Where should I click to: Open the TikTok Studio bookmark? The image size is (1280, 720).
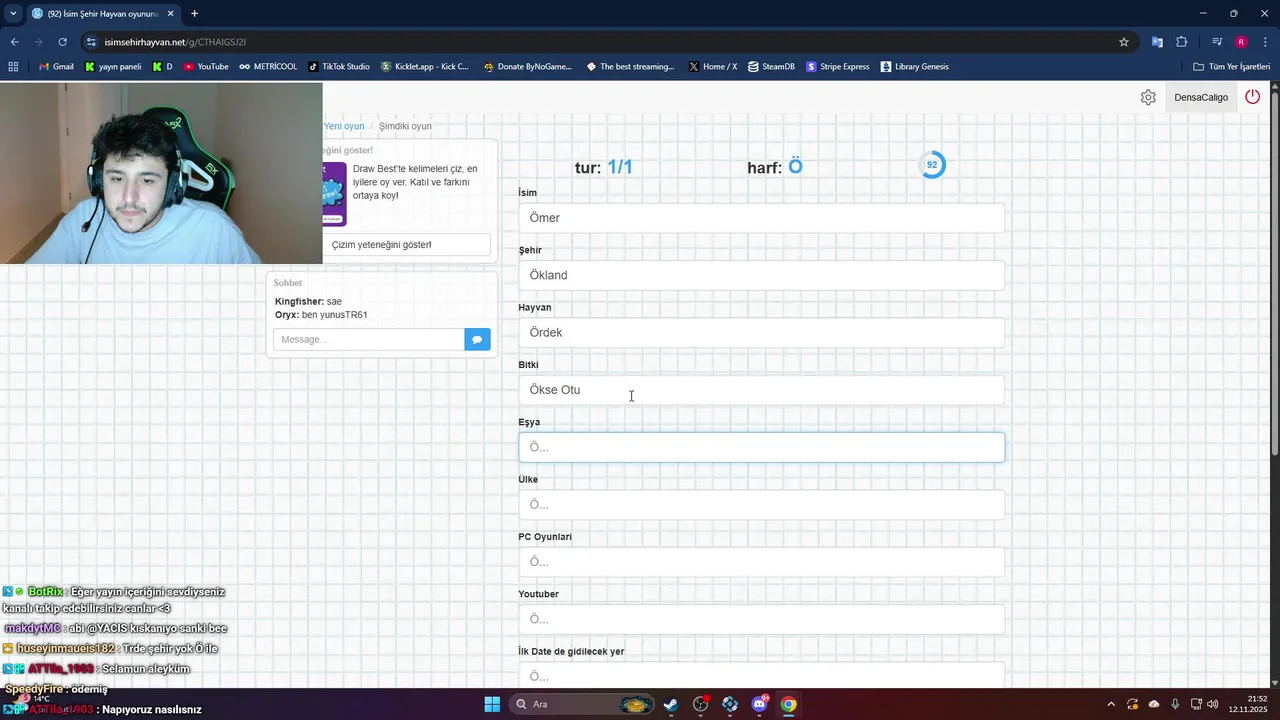point(339,67)
